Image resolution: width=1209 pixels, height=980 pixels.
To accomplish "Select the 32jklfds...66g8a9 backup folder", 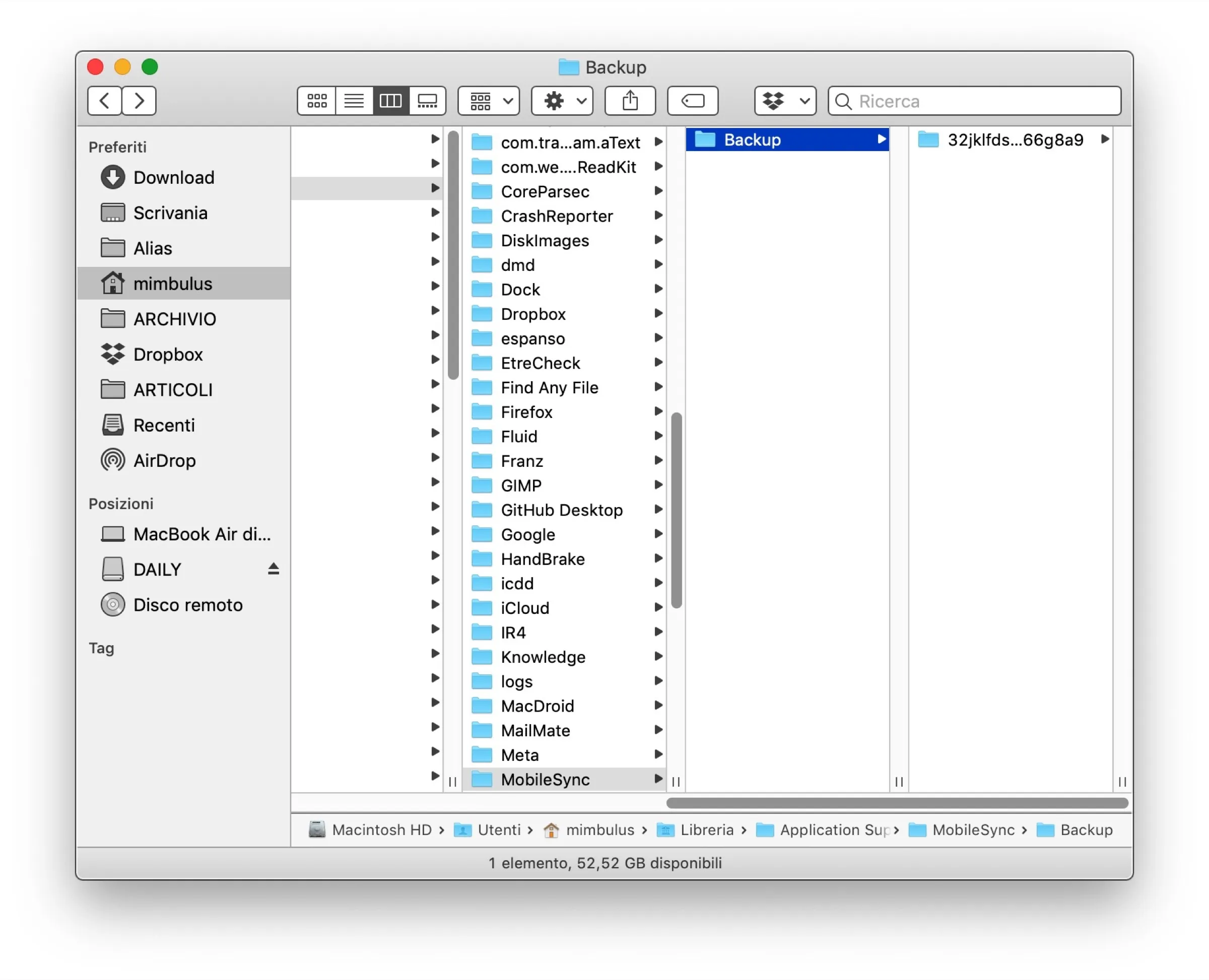I will tap(1014, 140).
